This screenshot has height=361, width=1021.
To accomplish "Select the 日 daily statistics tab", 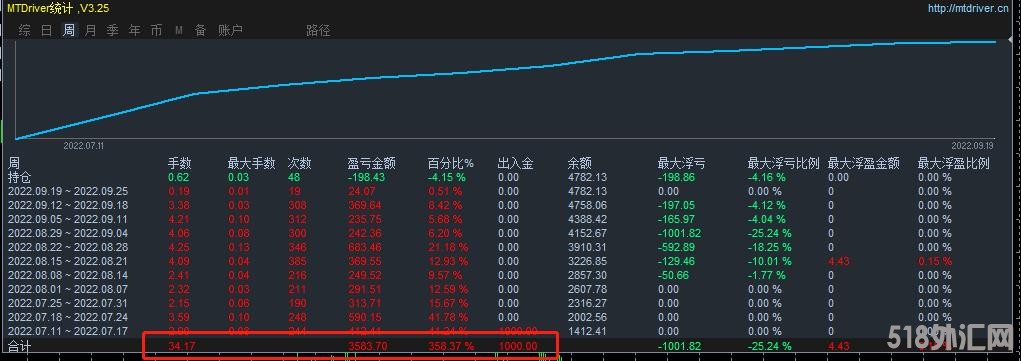I will pos(46,30).
